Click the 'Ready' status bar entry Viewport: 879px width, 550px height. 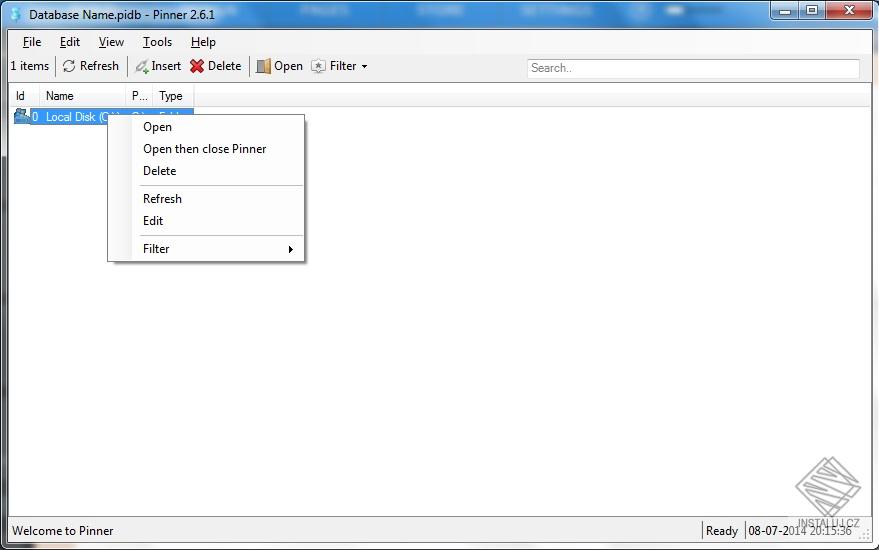721,530
